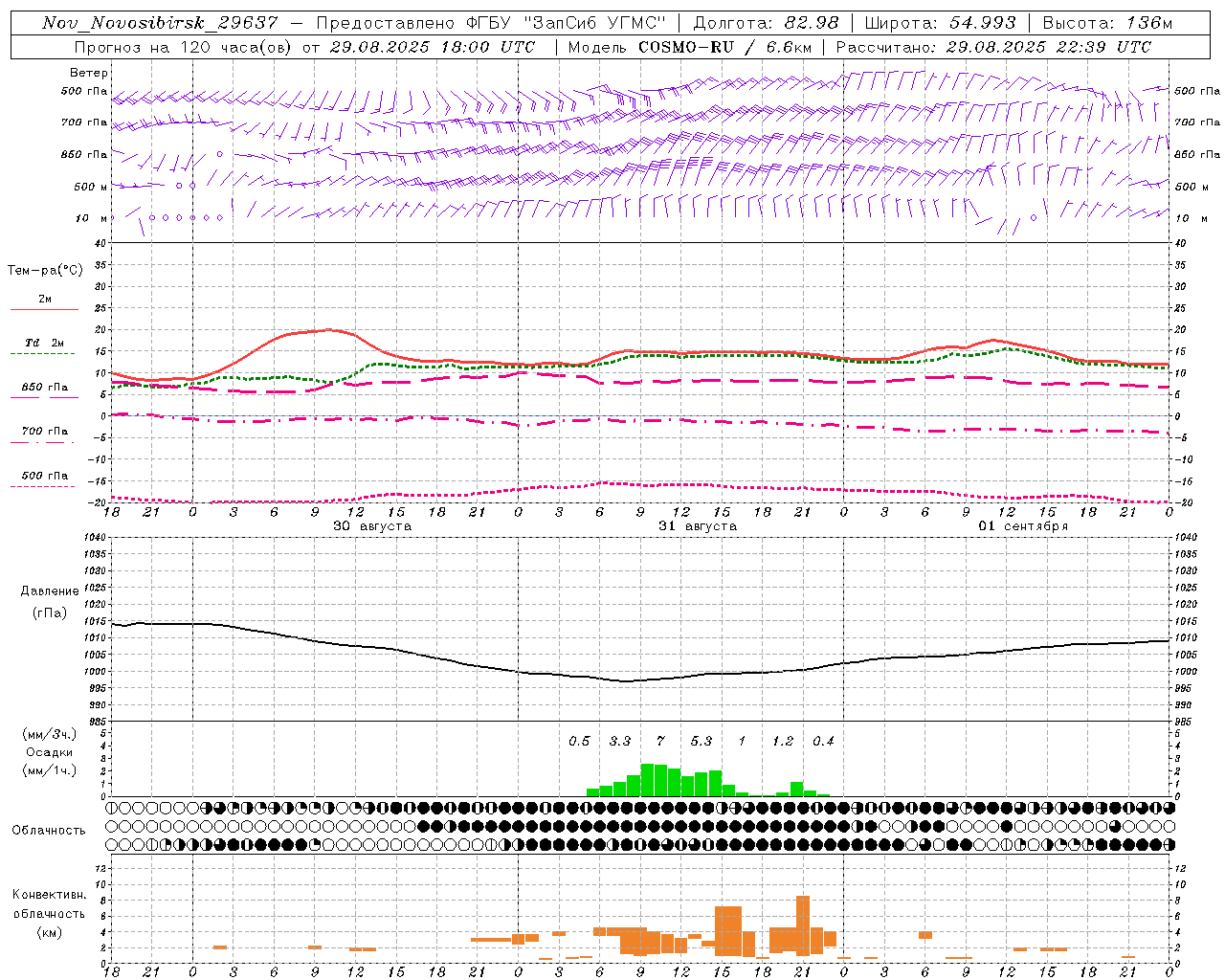Click the 0.4 precipitation total value
This screenshot has height=980, width=1225.
coord(823,741)
